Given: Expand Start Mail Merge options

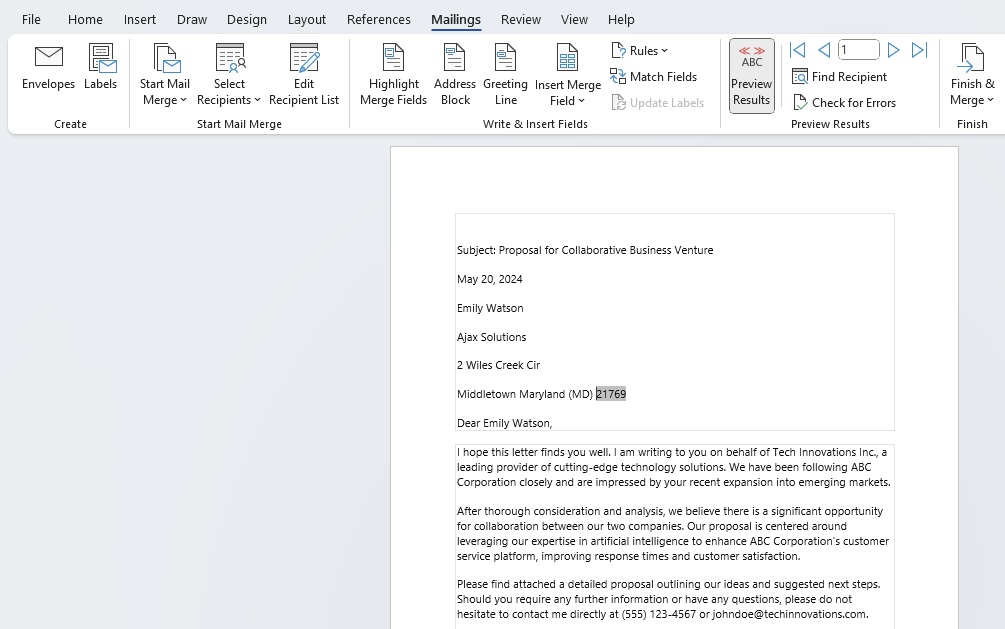Looking at the screenshot, I should [165, 75].
